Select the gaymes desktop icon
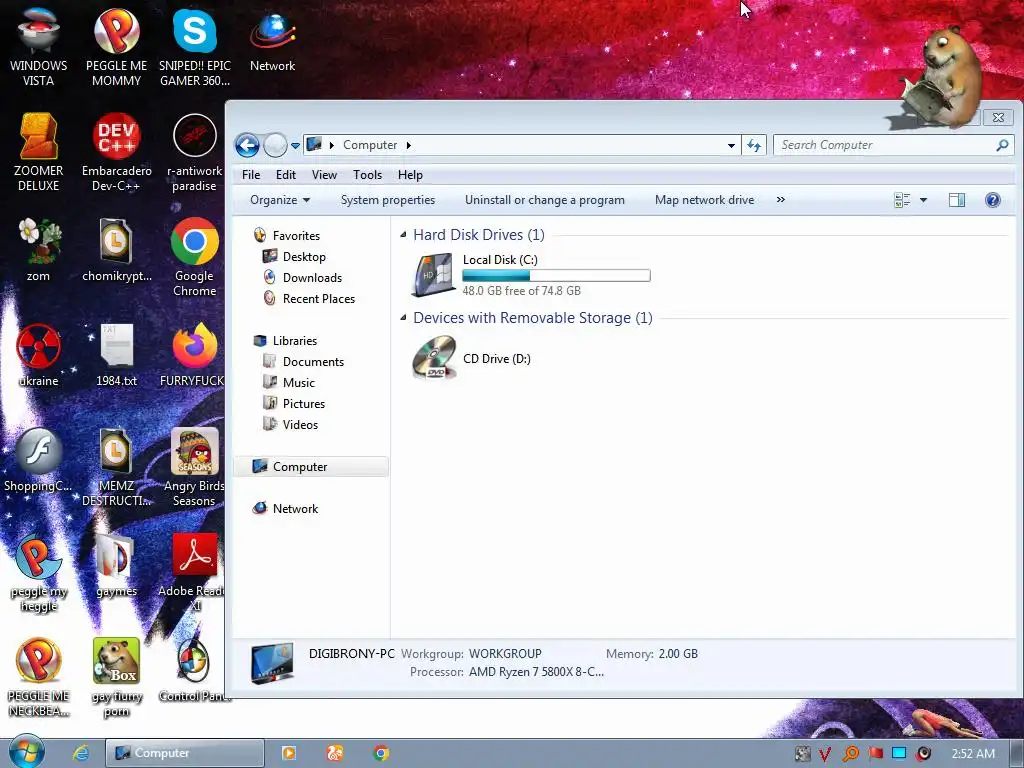1024x768 pixels. click(x=116, y=564)
